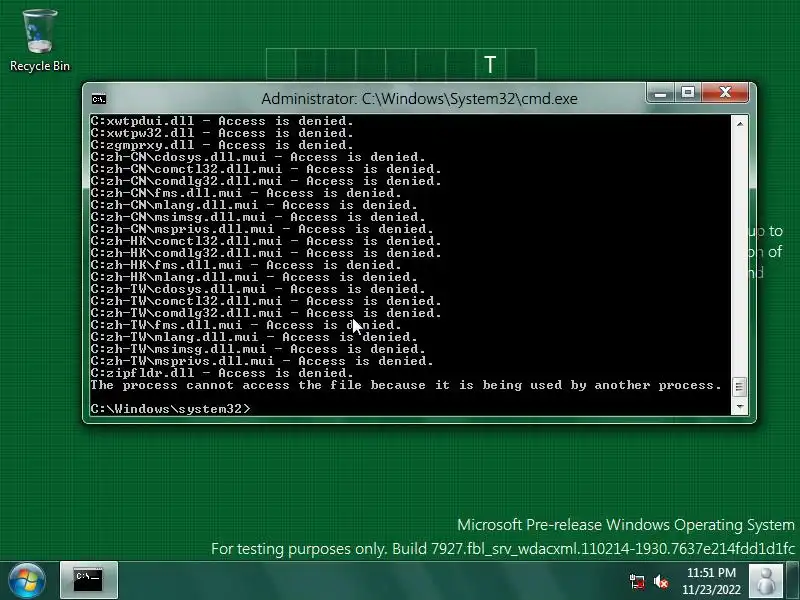Click the 'zh-CN\mlang.dll.mui' output line
Image resolution: width=800 pixels, height=600 pixels.
point(254,205)
